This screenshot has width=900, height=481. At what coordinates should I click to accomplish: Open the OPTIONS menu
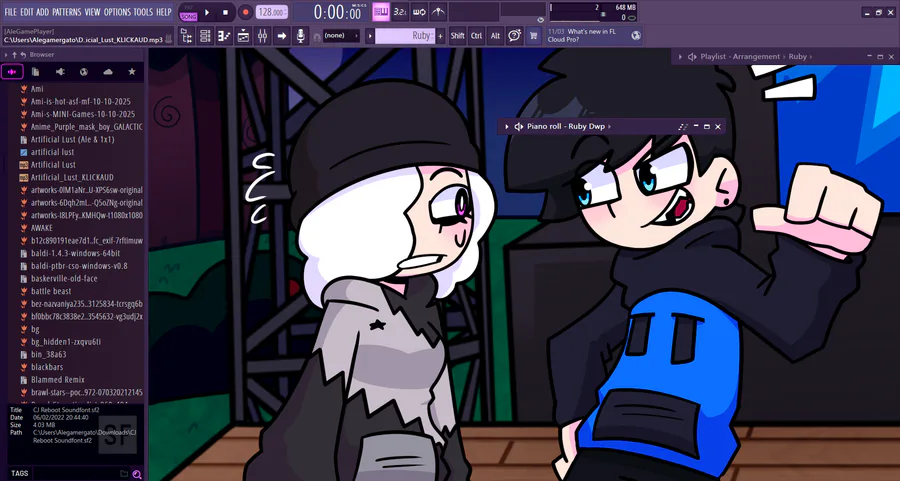pos(117,12)
